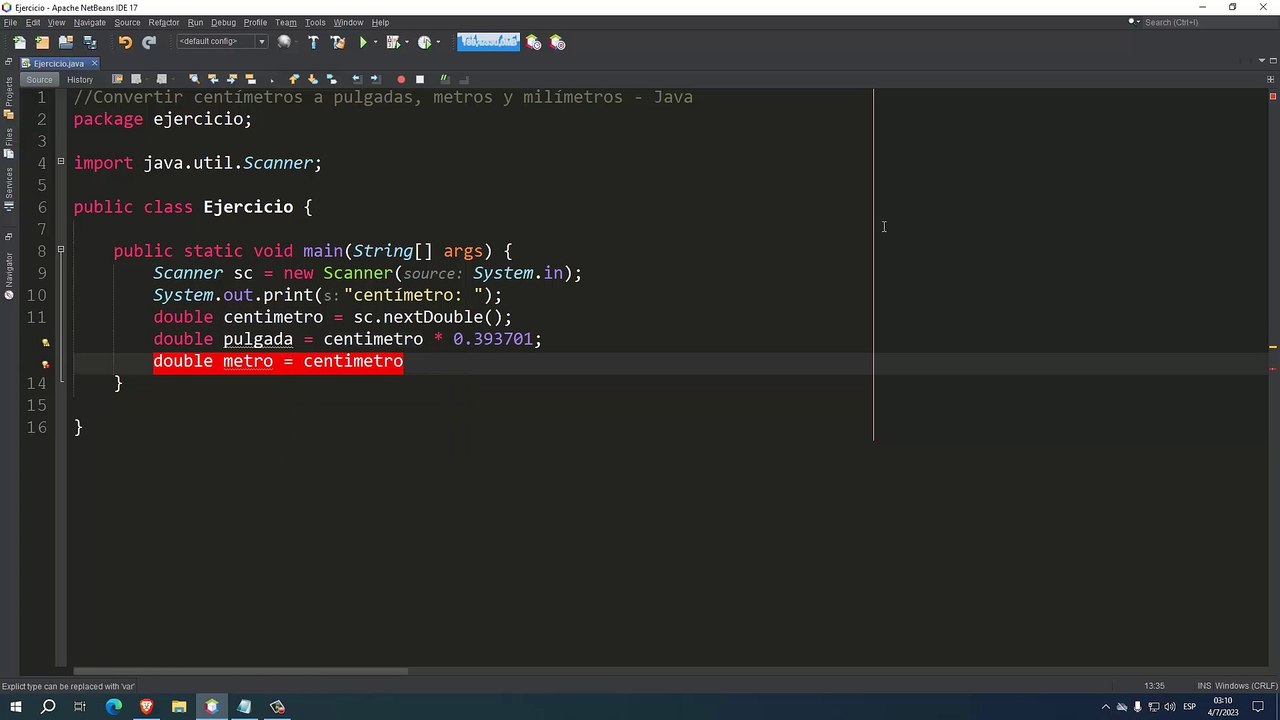Open a project using the toolbar icon
1280x720 pixels.
coord(66,42)
